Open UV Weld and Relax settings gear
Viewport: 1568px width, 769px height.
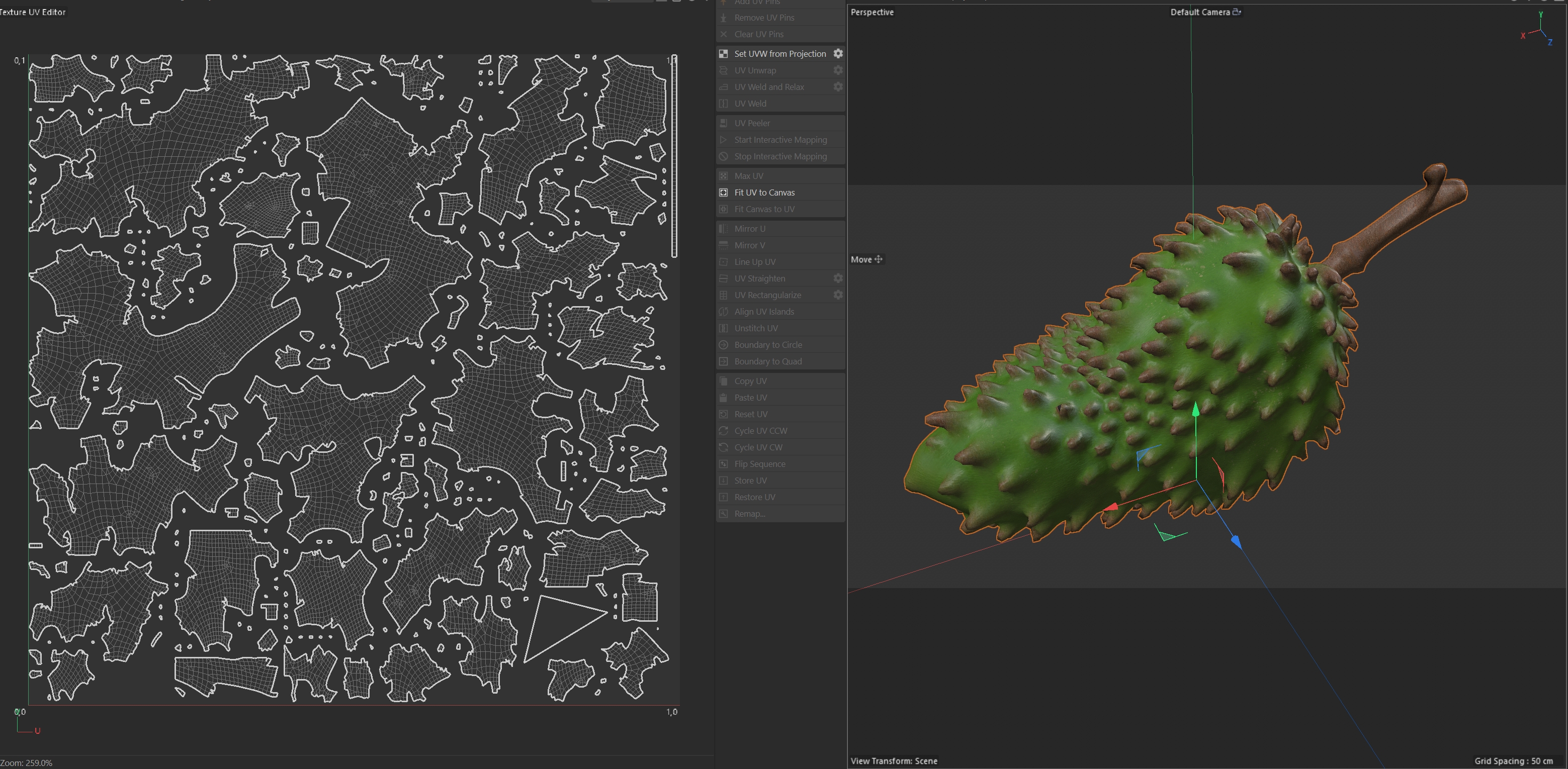838,87
